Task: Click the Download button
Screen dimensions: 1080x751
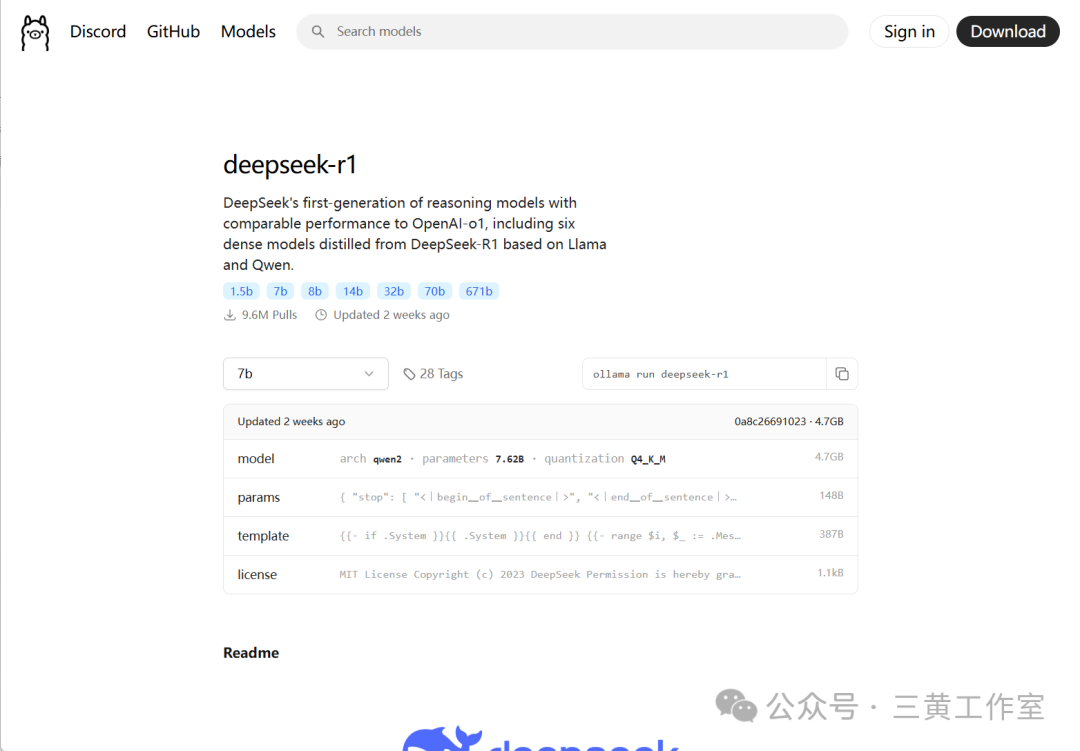Action: 1008,32
